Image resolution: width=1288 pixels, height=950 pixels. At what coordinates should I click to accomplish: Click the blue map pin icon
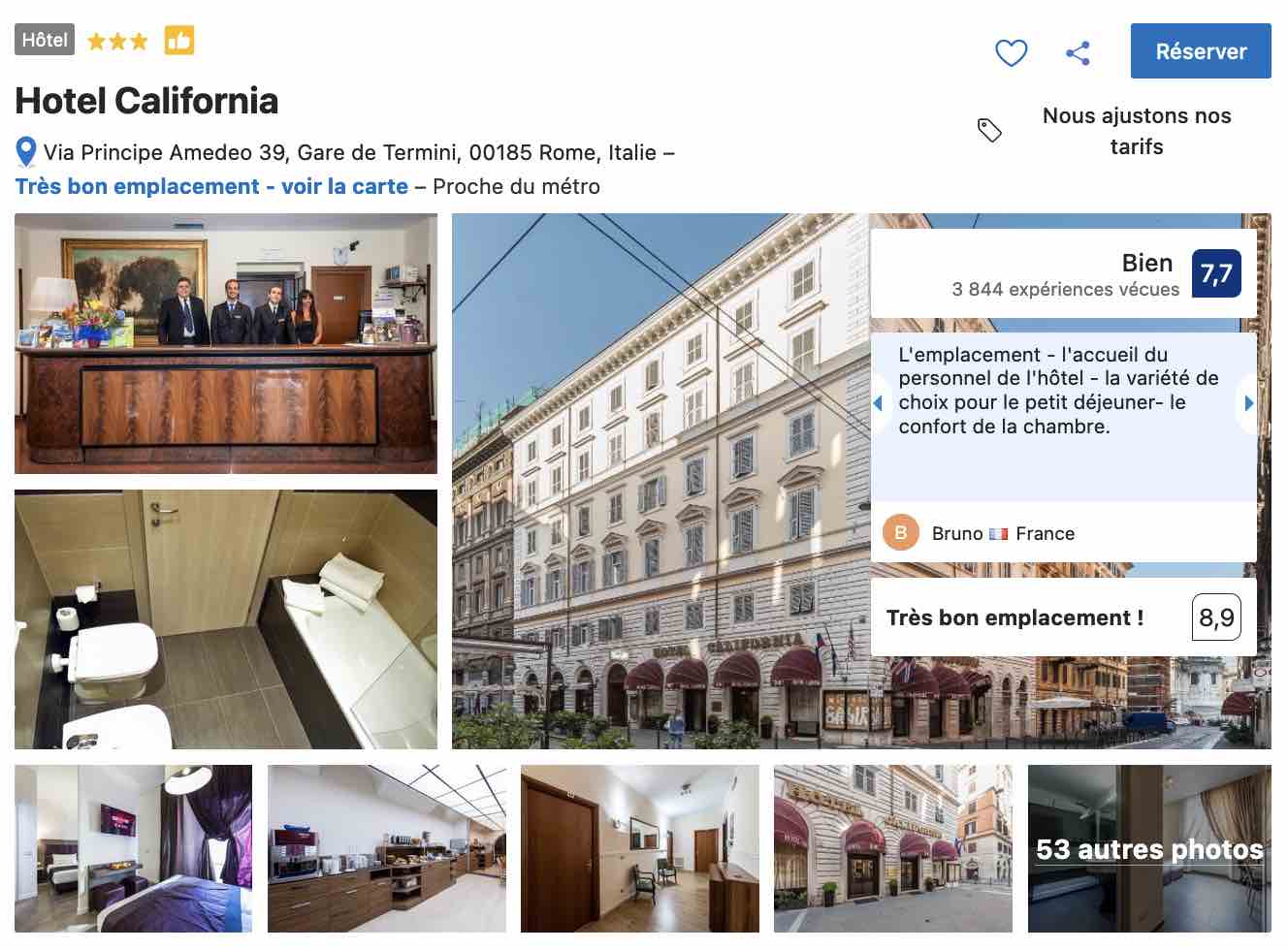26,152
